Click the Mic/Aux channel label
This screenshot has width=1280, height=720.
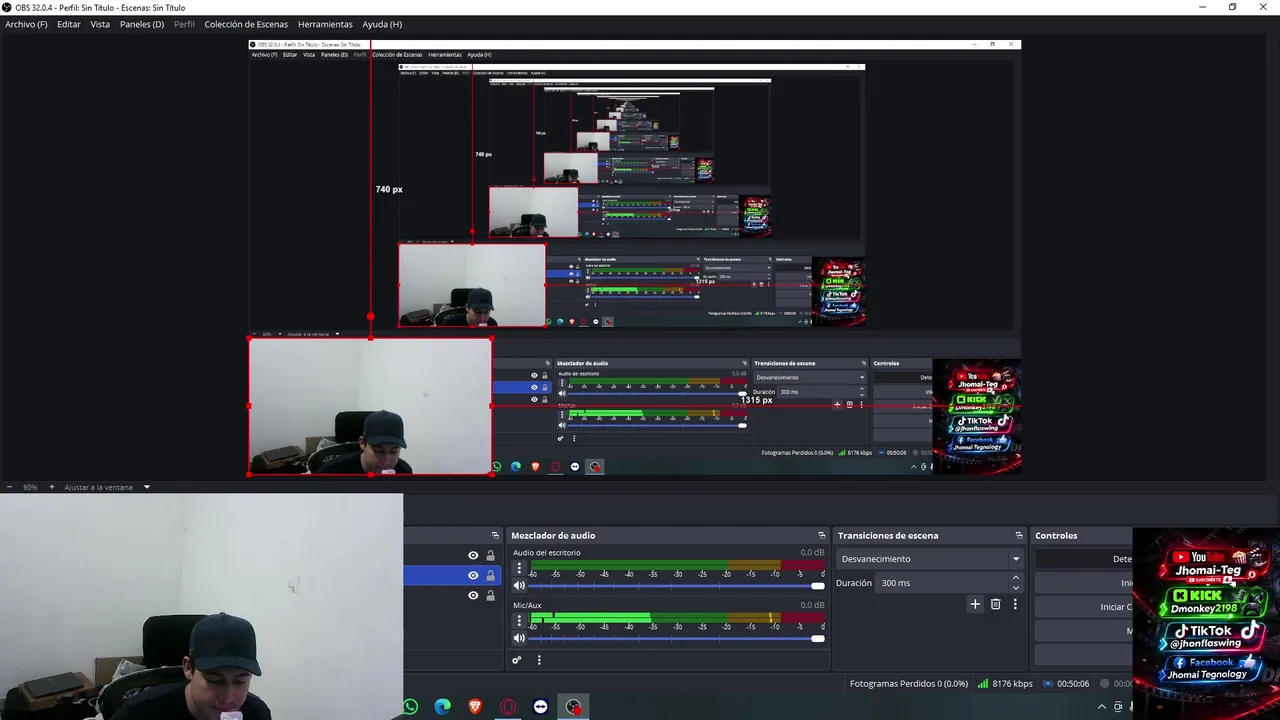click(x=527, y=605)
